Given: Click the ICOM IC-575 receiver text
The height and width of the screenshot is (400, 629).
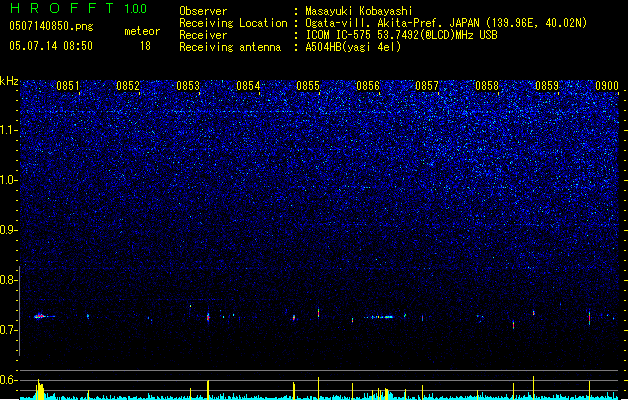Looking at the screenshot, I should [x=401, y=35].
